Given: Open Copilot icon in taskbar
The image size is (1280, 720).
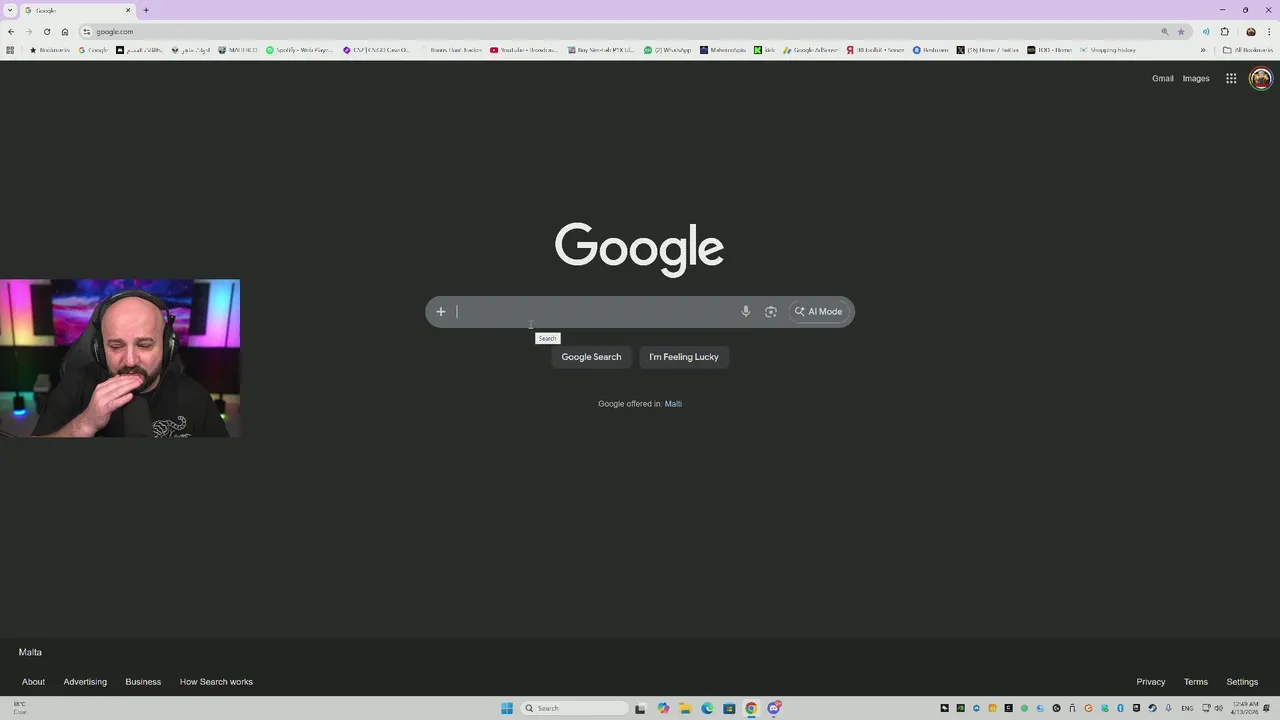Looking at the screenshot, I should coord(663,708).
